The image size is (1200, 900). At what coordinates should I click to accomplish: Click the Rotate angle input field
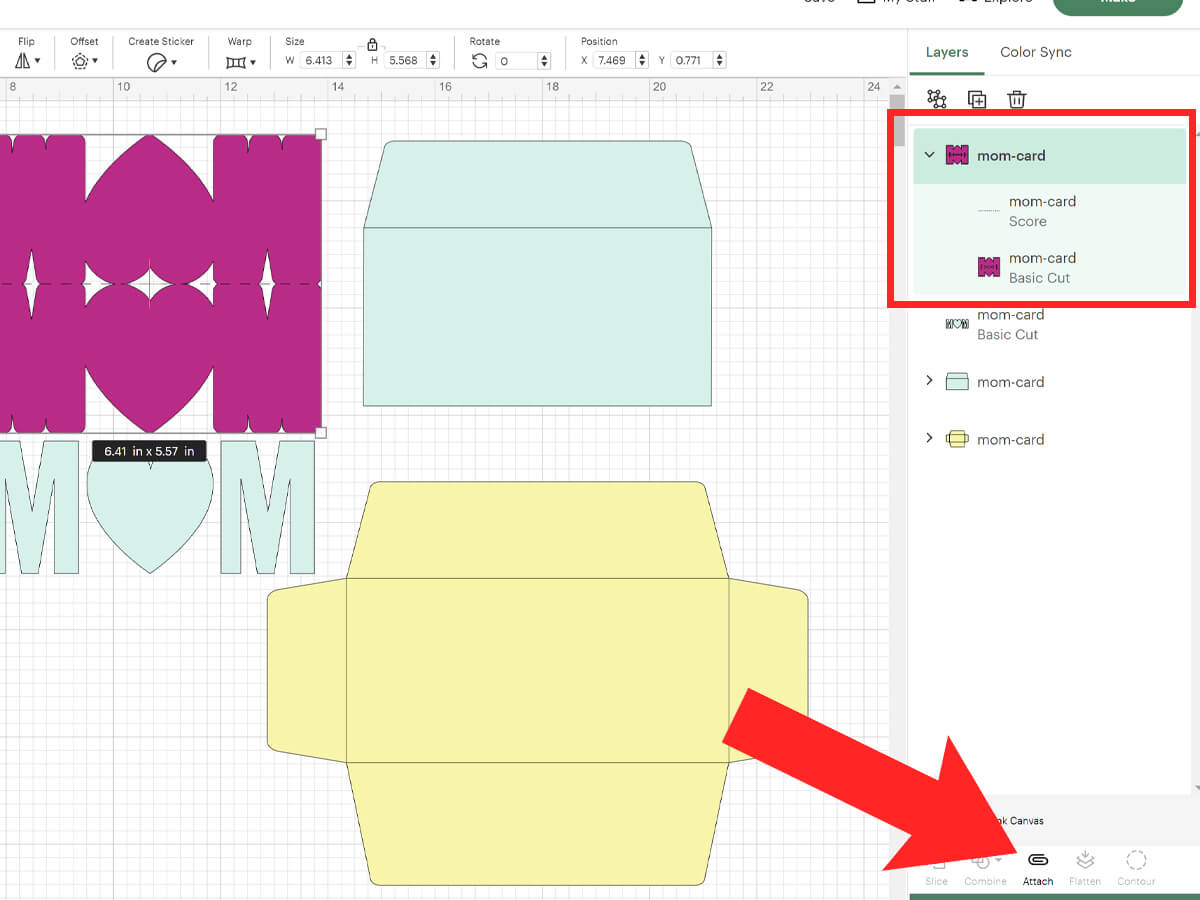coord(522,61)
